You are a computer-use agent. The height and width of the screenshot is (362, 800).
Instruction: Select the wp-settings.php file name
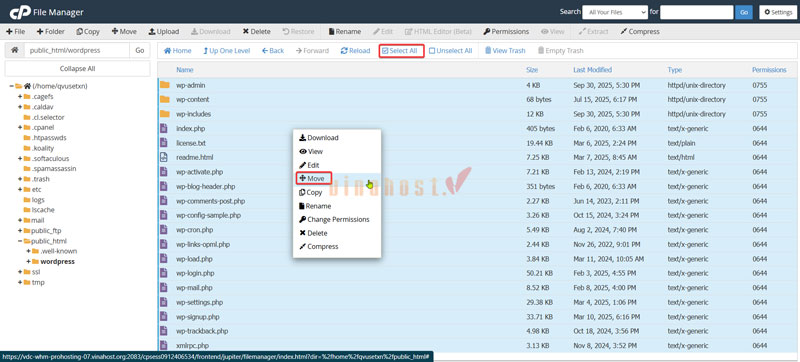click(199, 302)
